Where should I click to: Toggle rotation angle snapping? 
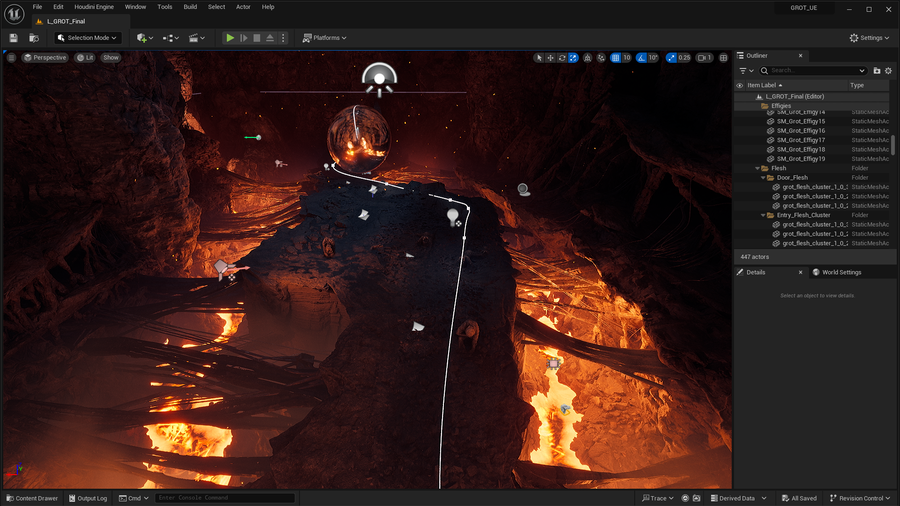(642, 58)
